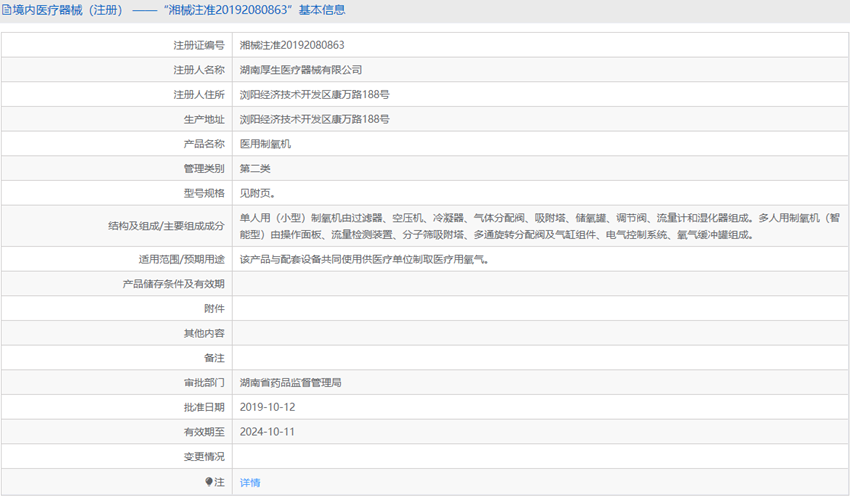Select approval date 2019-10-12

click(267, 407)
